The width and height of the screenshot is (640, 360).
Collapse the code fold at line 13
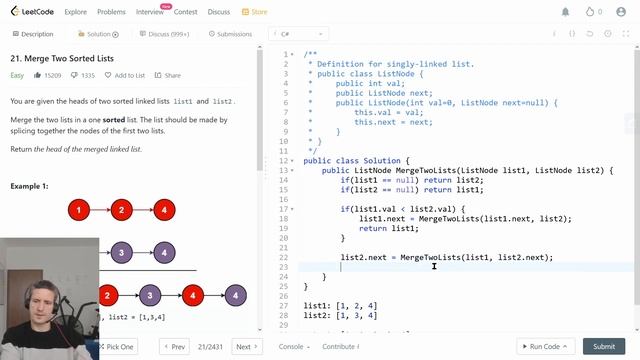pos(292,171)
